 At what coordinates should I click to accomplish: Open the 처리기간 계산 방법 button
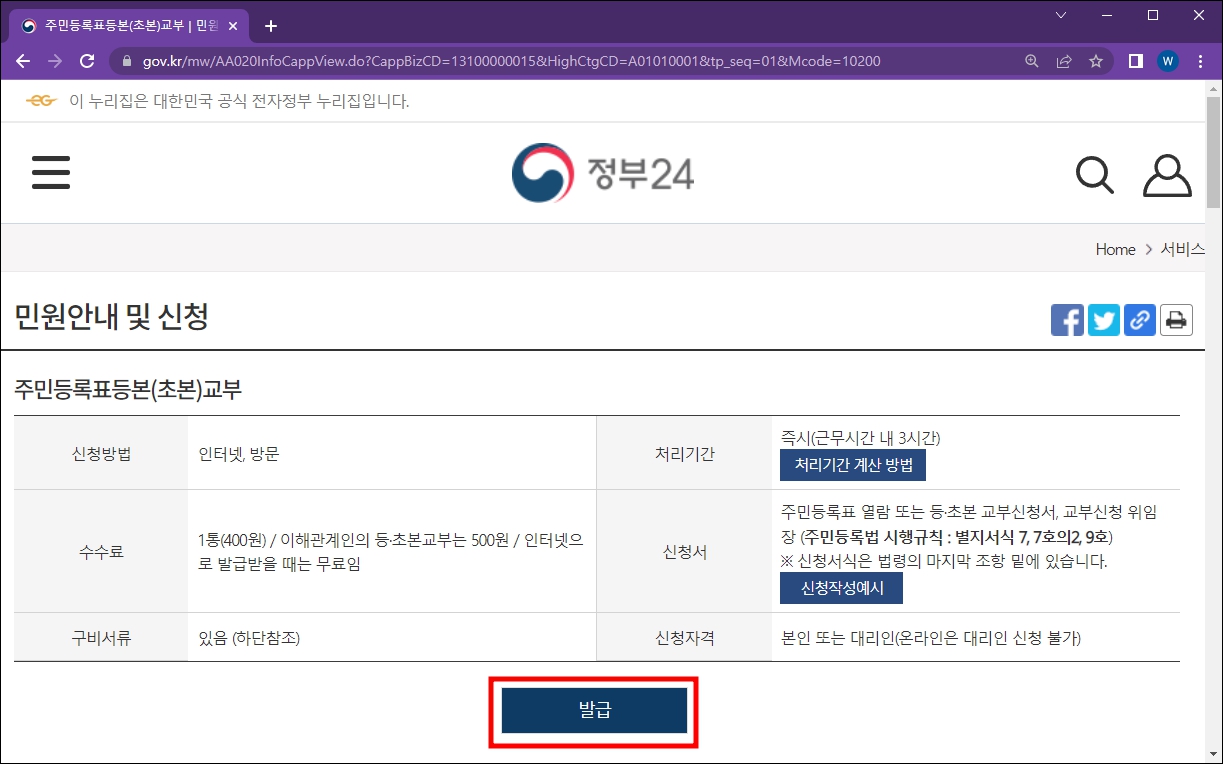coord(852,464)
